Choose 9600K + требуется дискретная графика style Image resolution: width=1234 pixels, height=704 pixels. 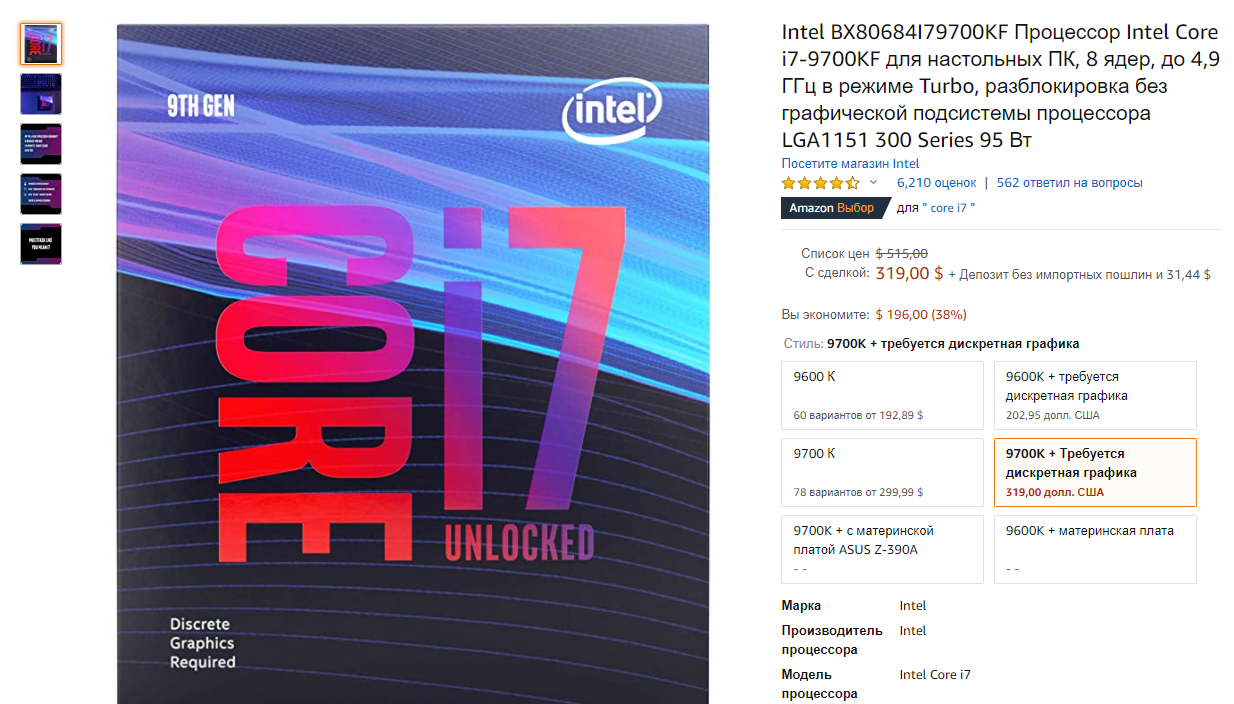(x=1095, y=396)
